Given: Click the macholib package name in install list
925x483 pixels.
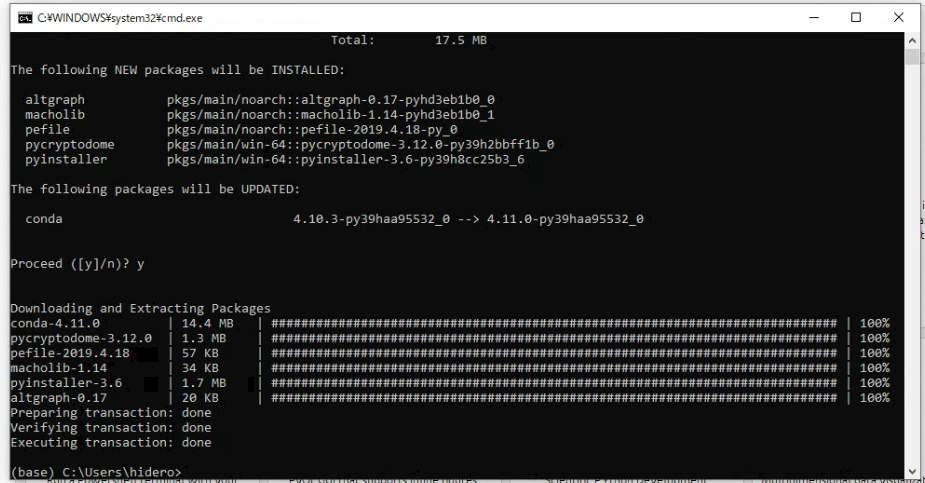Looking at the screenshot, I should tap(55, 114).
